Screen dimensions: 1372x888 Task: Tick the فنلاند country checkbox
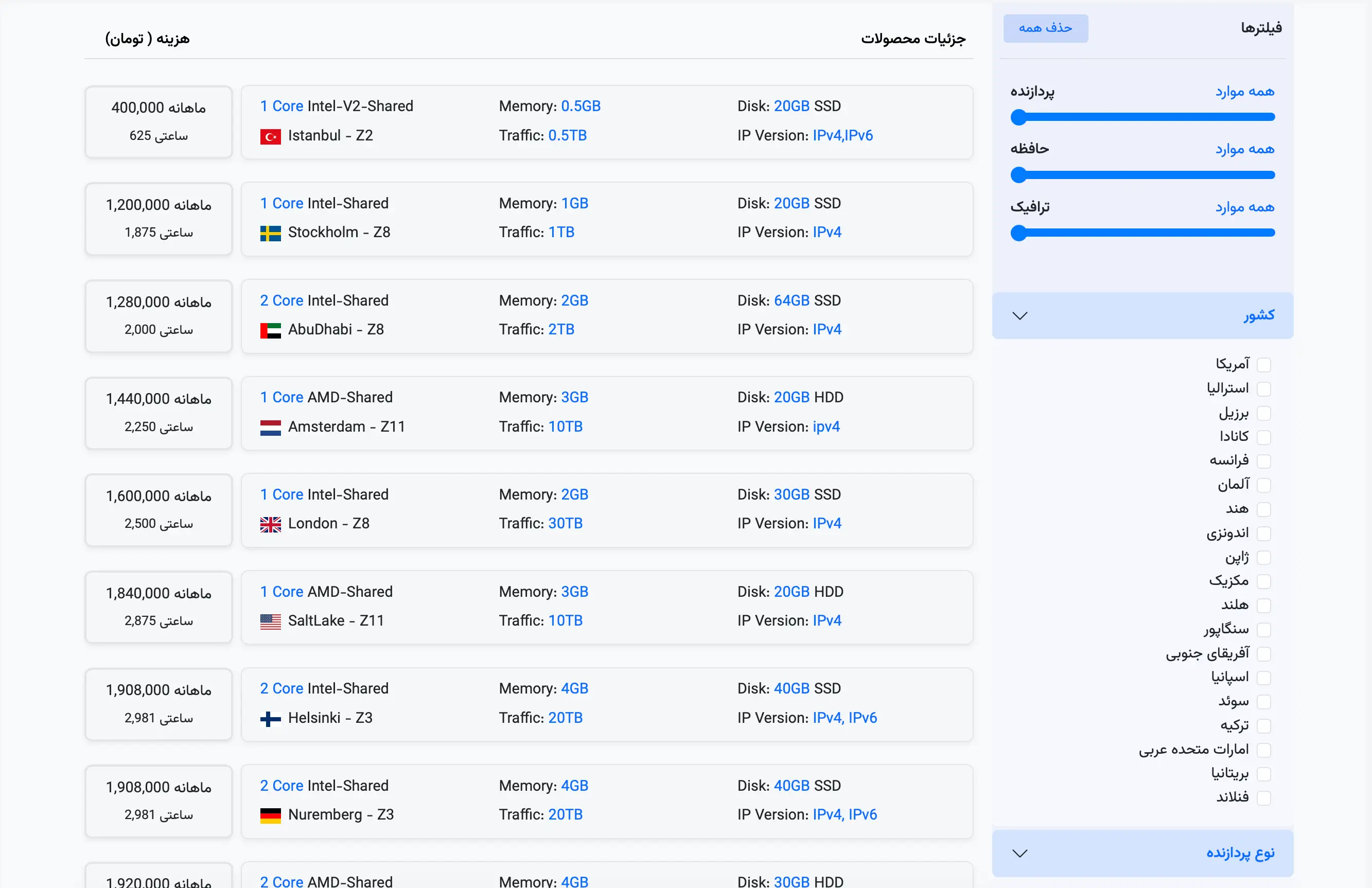[x=1263, y=797]
